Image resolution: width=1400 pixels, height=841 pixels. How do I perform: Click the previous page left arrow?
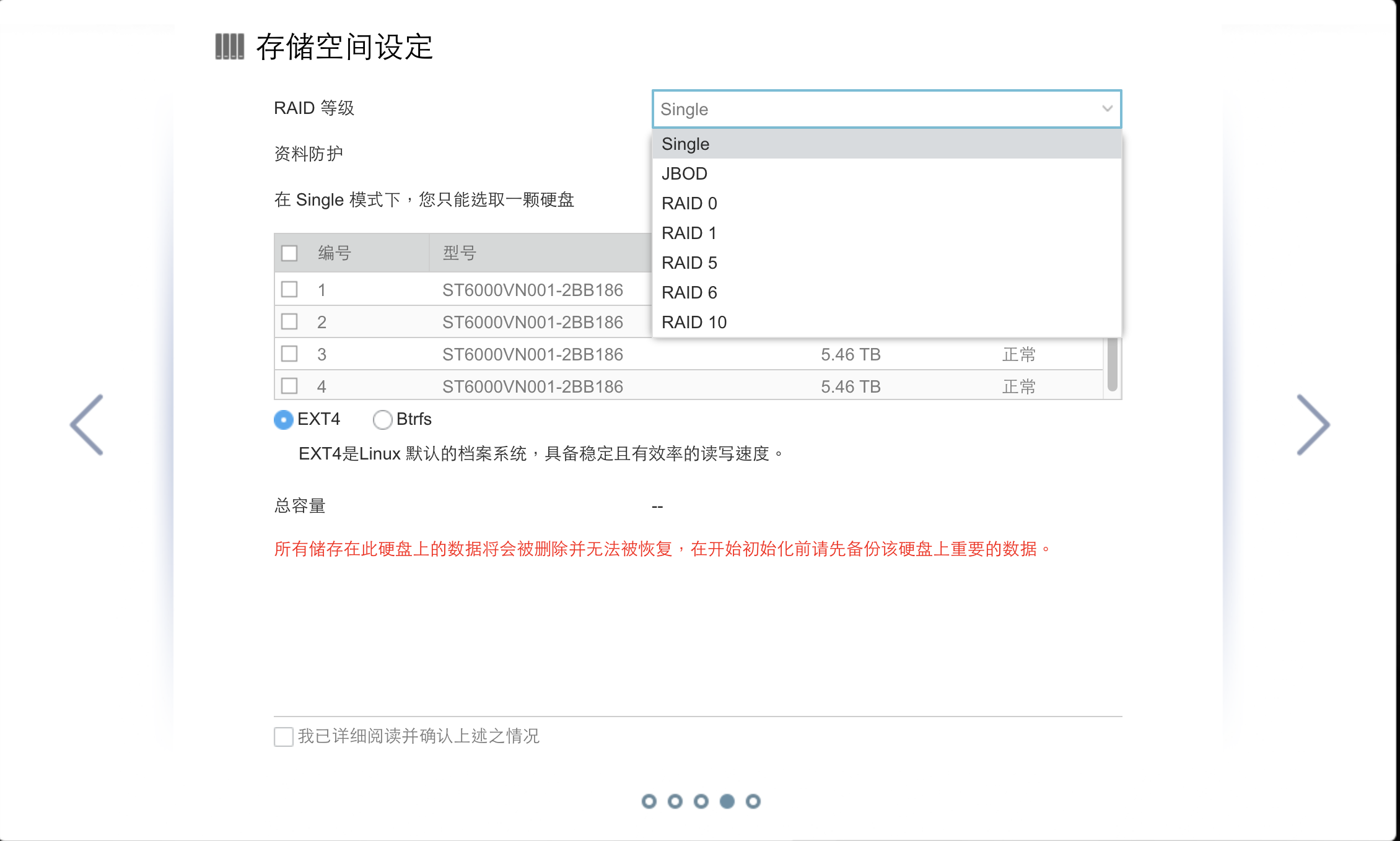(x=87, y=425)
